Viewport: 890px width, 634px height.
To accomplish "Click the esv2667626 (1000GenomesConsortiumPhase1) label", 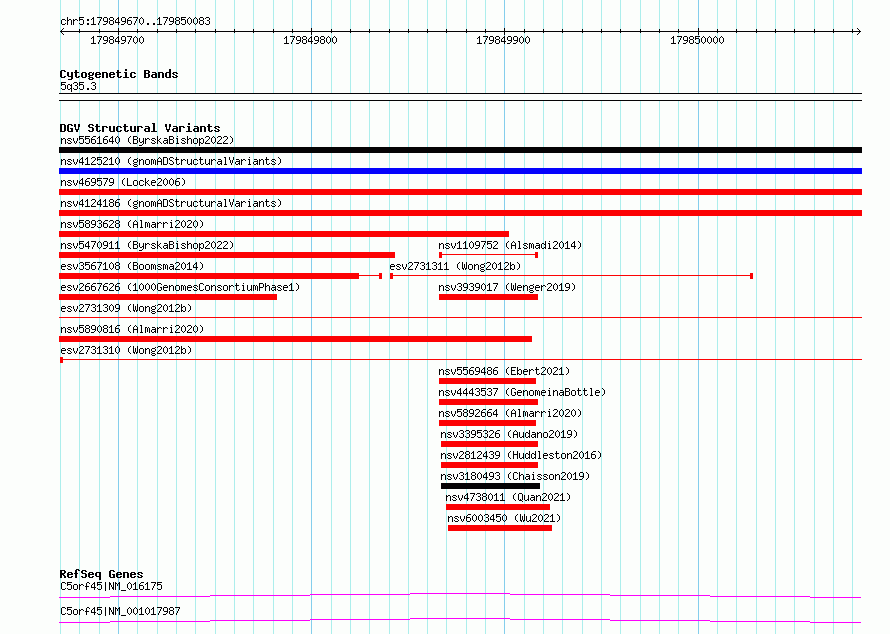I will [180, 287].
